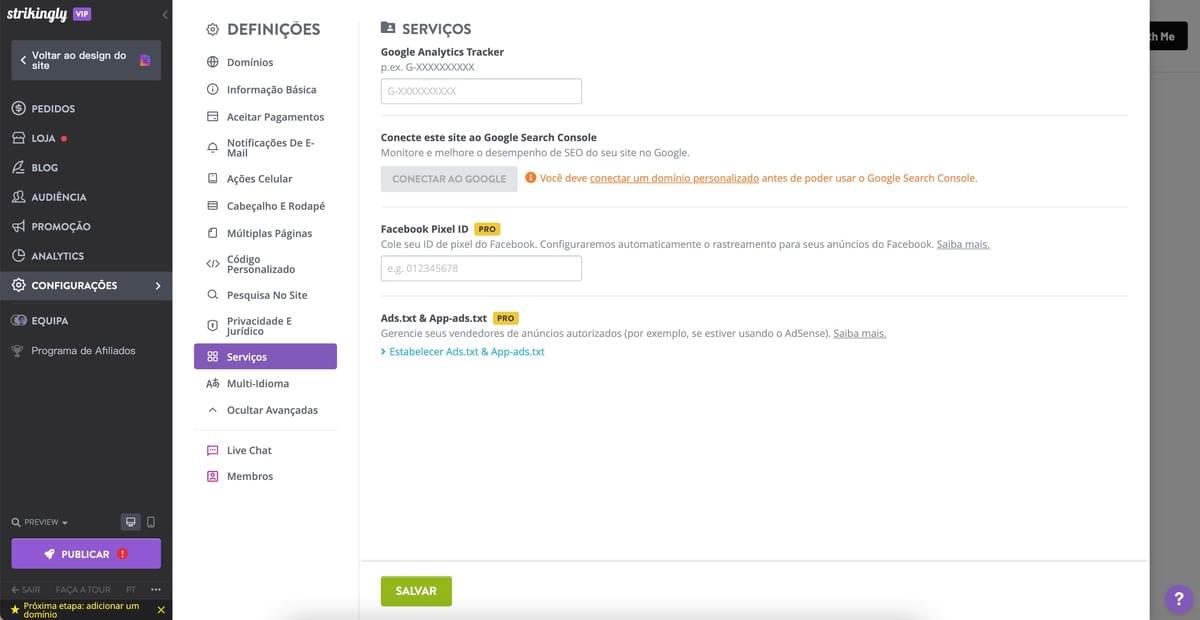Click PRO badge next to Facebook Pixel ID
The width and height of the screenshot is (1200, 620).
pos(487,229)
